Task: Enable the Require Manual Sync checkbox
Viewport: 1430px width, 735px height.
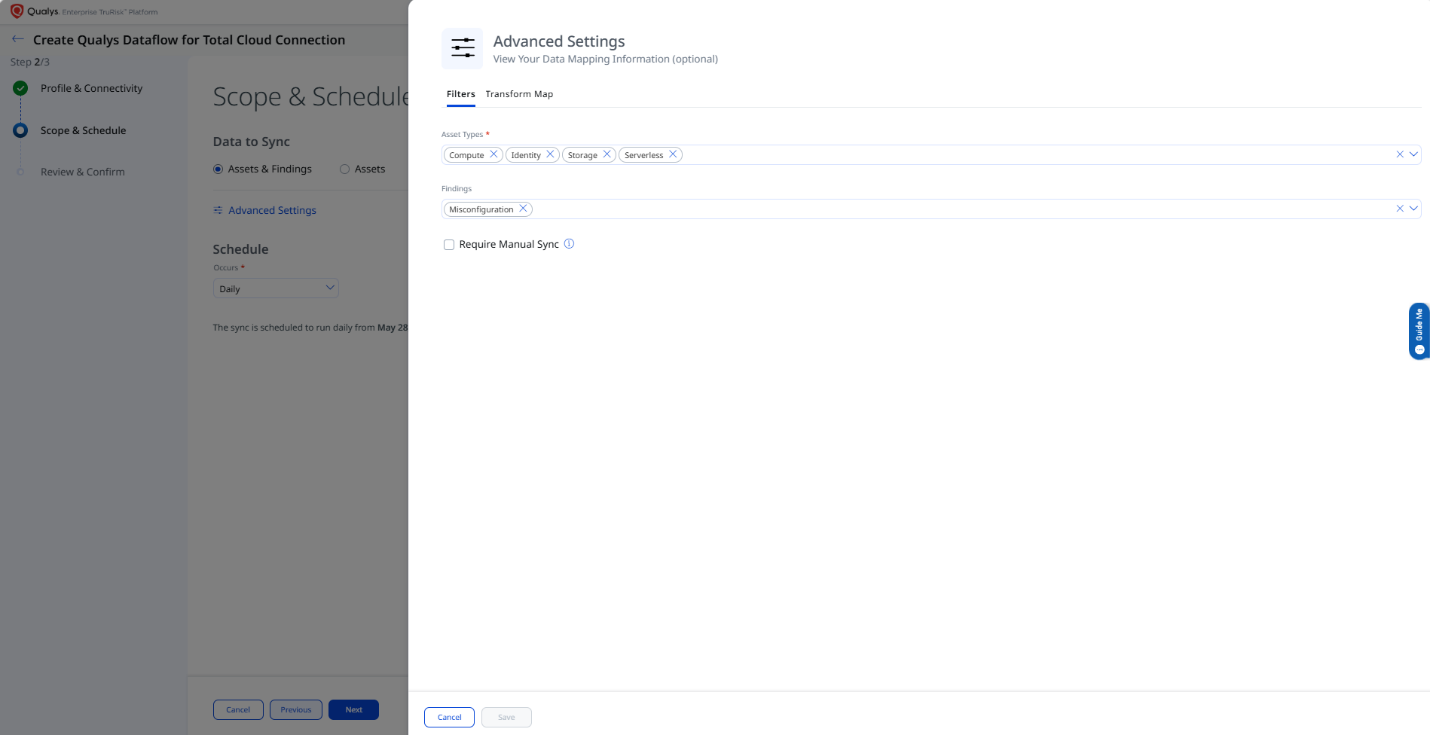Action: (449, 245)
